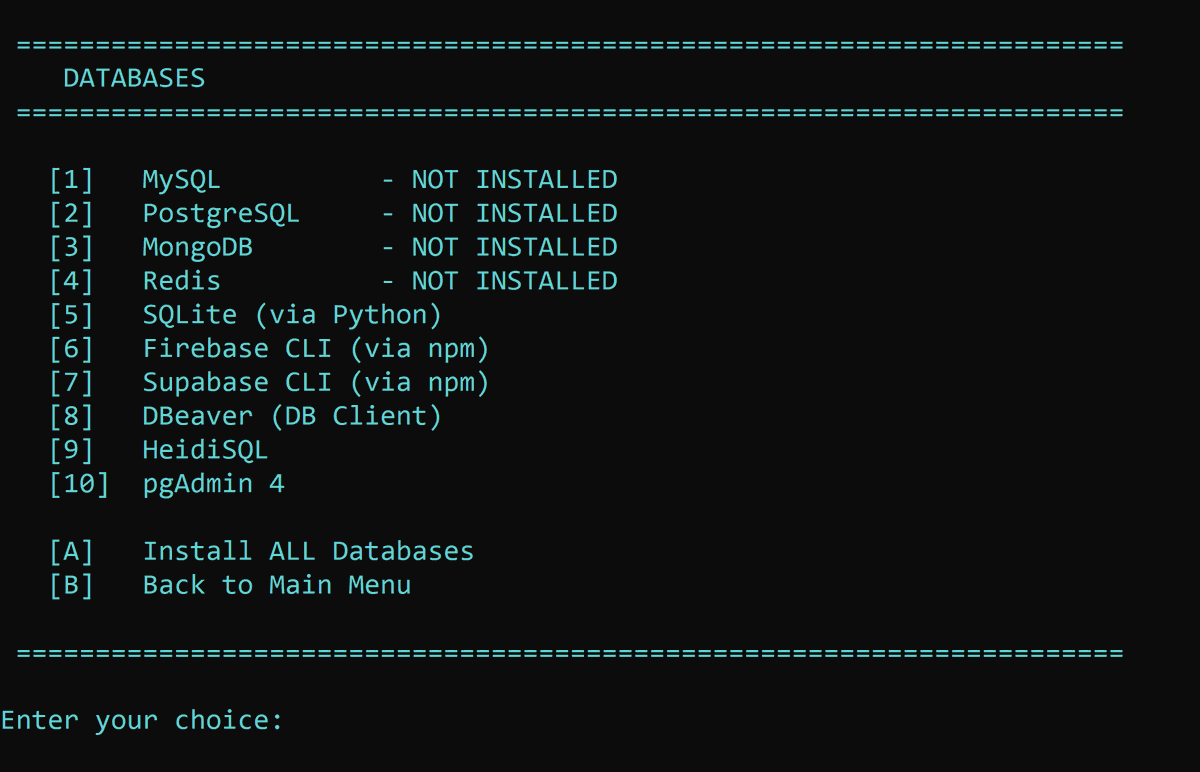Click the [A] option key
Viewport: 1200px width, 772px height.
(x=71, y=551)
